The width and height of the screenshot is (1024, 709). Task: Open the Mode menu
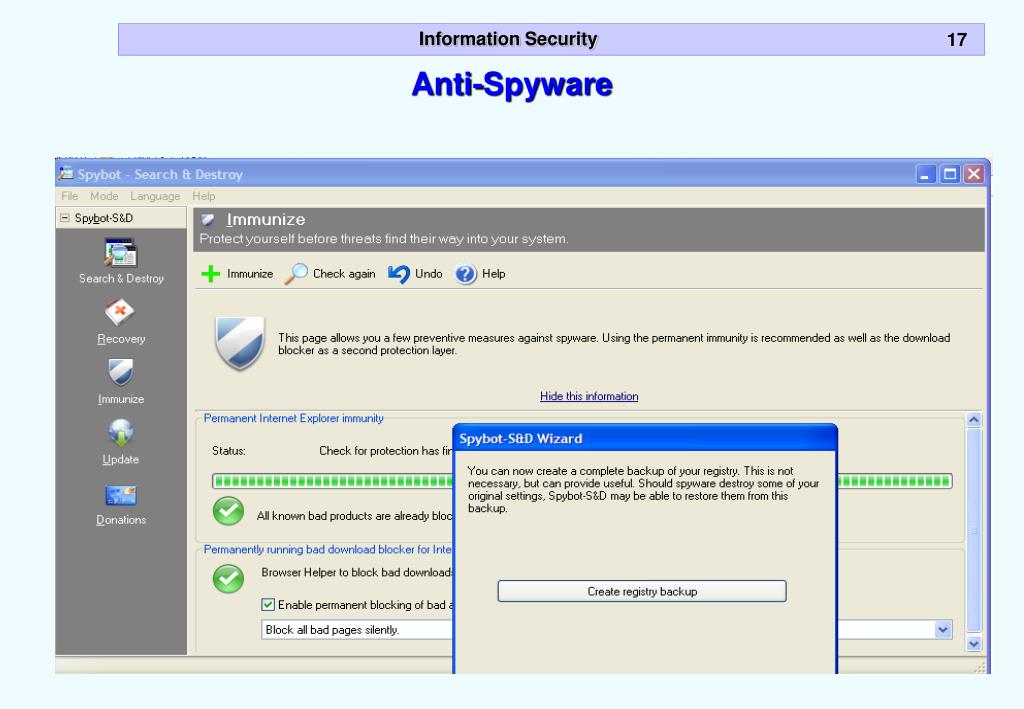coord(104,196)
